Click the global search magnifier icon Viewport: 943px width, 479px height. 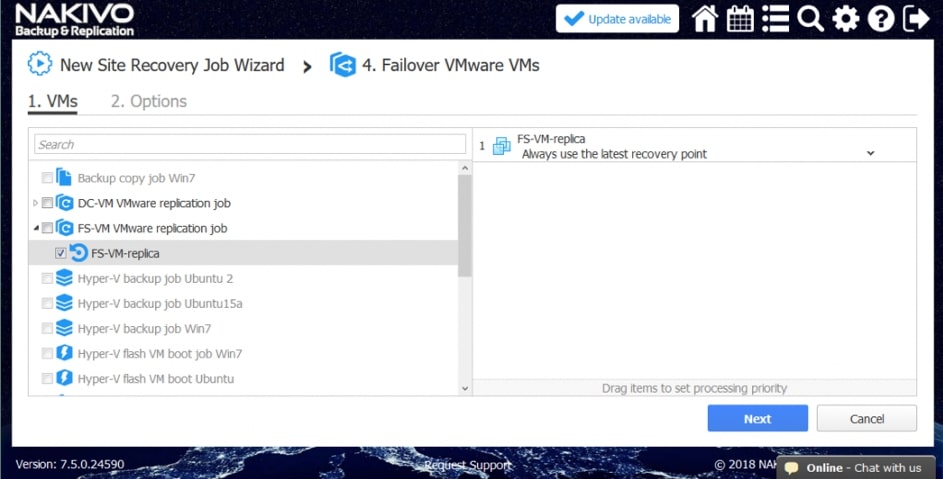(x=810, y=19)
